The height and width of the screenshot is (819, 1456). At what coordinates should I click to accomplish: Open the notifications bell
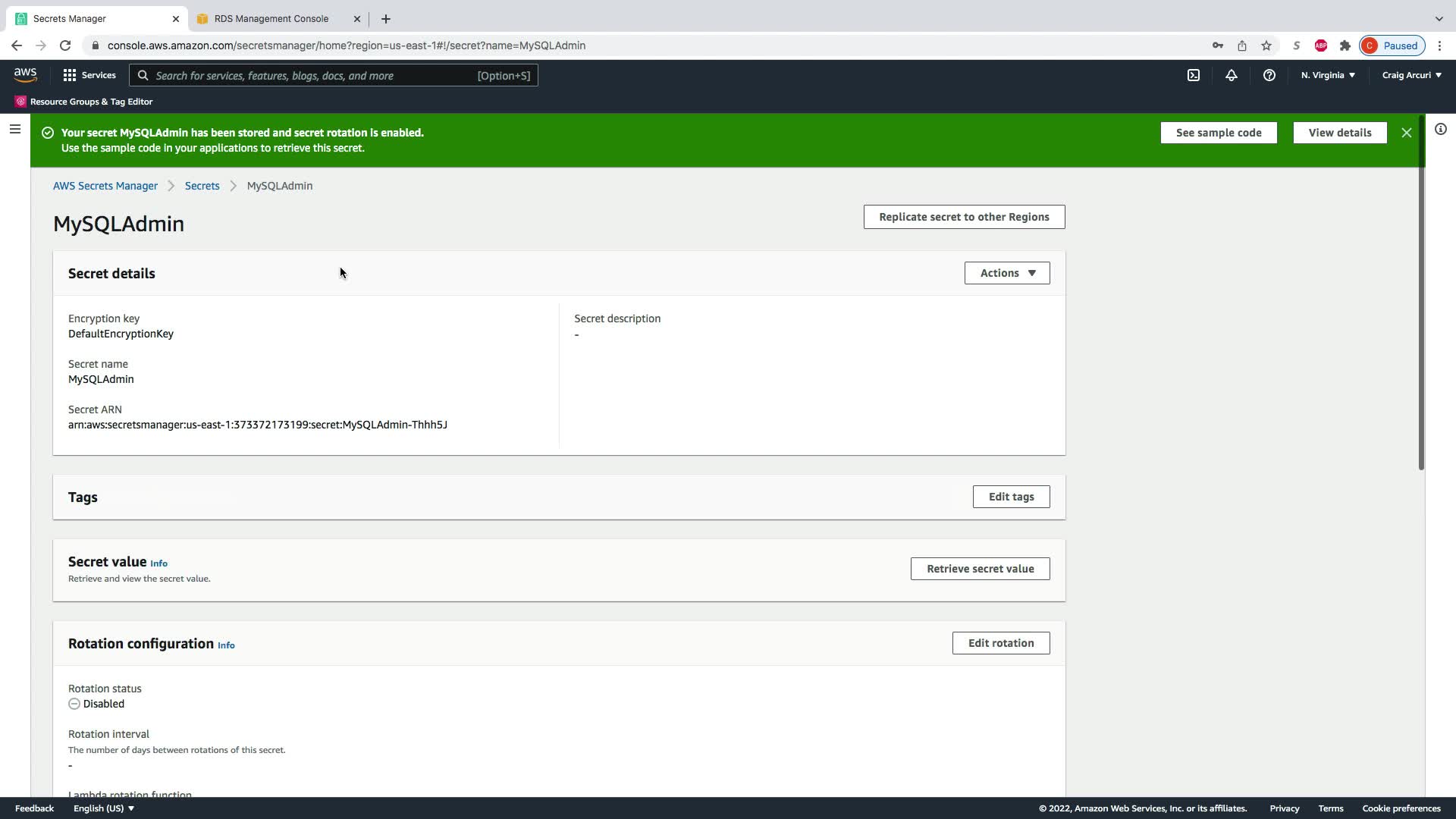1232,75
